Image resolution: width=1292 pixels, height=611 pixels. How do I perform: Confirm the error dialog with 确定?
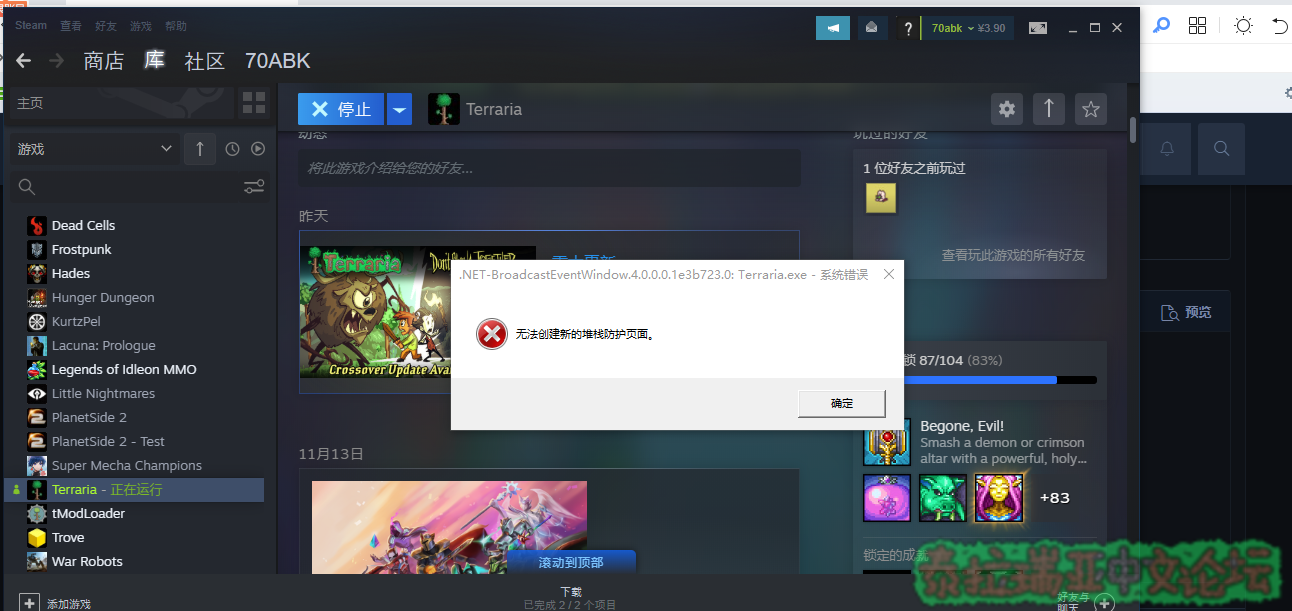[842, 403]
